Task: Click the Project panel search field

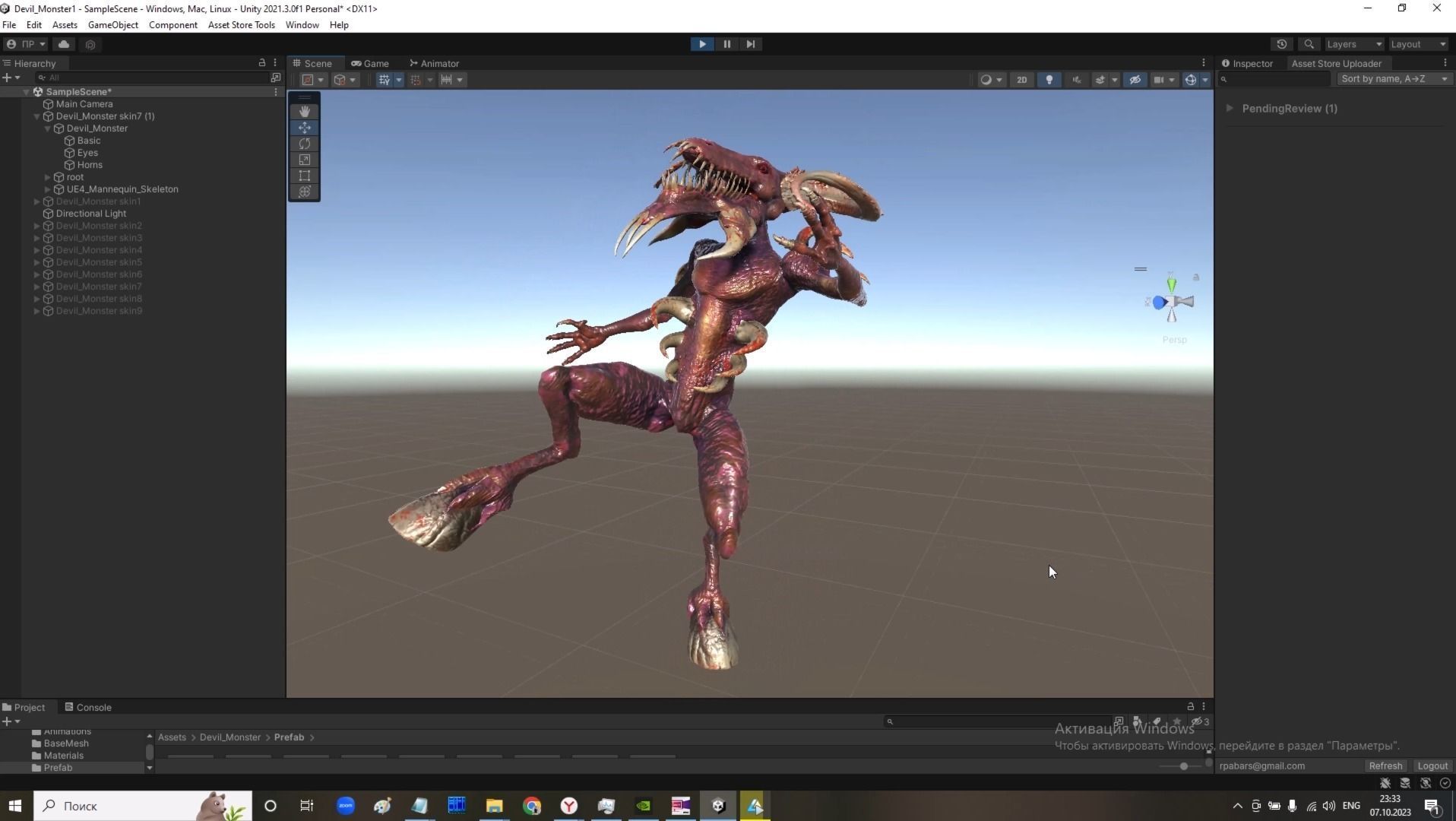Action: [x=997, y=721]
